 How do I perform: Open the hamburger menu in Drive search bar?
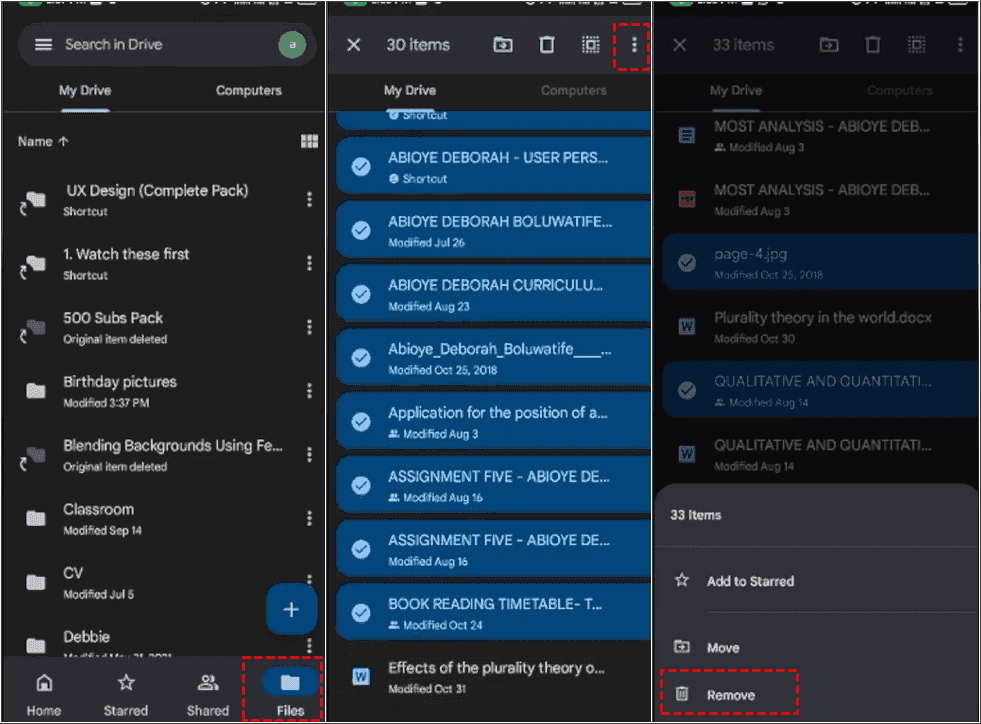click(x=43, y=45)
